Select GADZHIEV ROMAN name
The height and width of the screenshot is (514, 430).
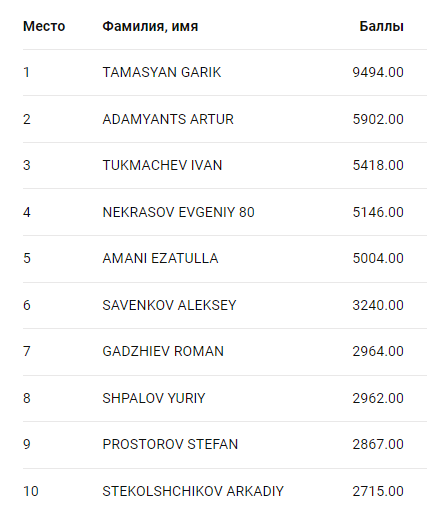click(x=163, y=351)
